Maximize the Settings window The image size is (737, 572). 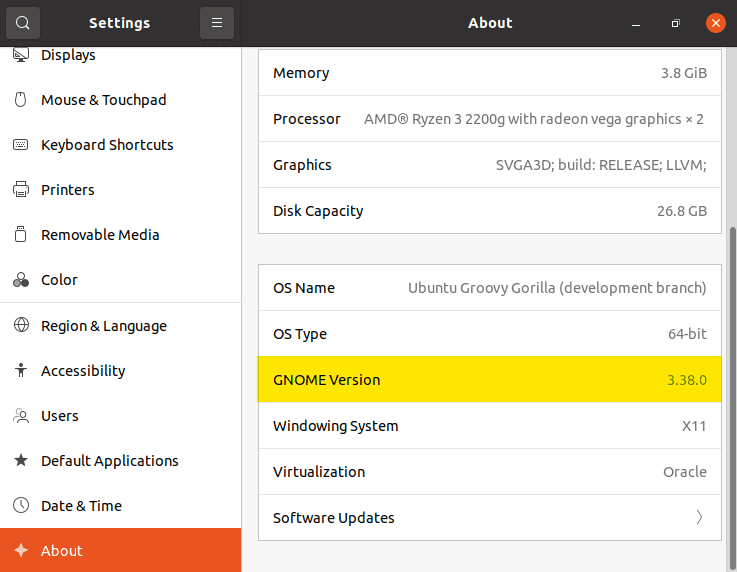tap(675, 23)
